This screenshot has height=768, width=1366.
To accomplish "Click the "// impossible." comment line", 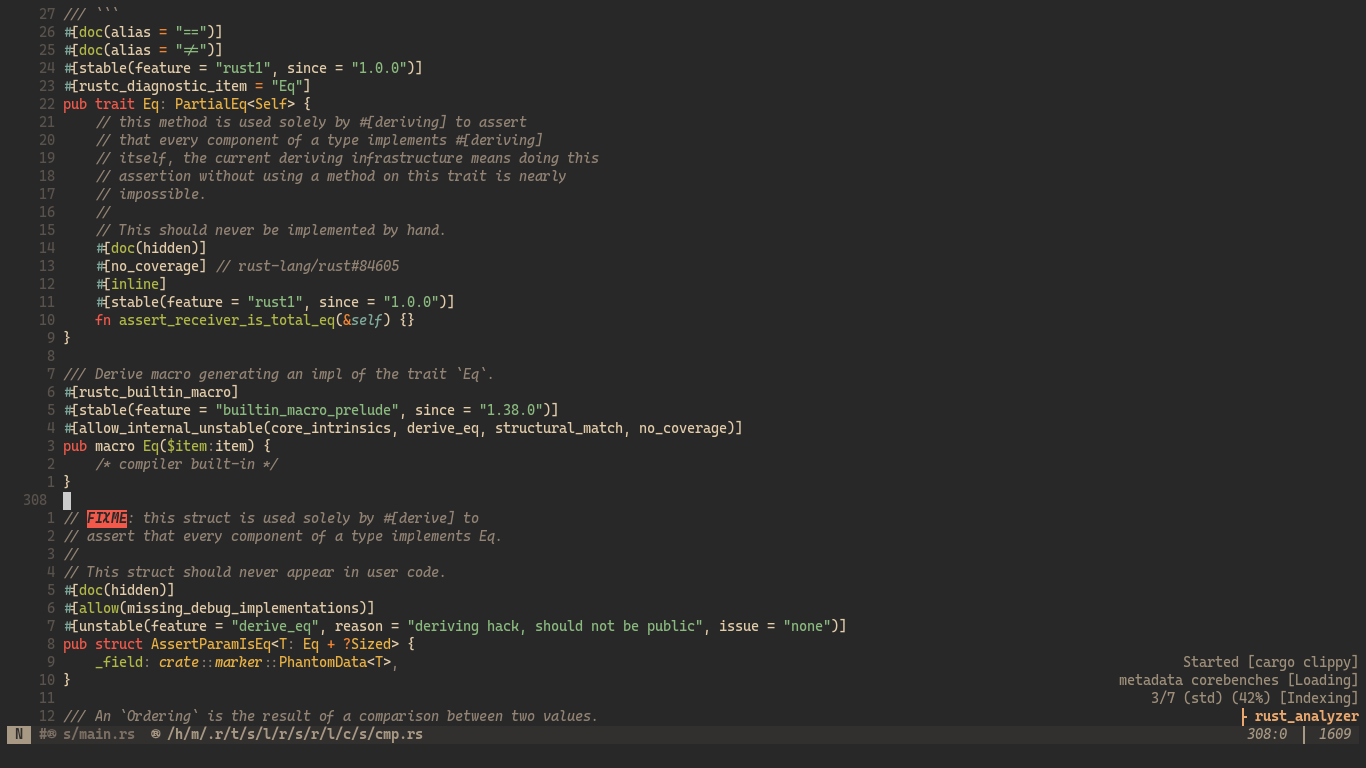I will point(151,194).
